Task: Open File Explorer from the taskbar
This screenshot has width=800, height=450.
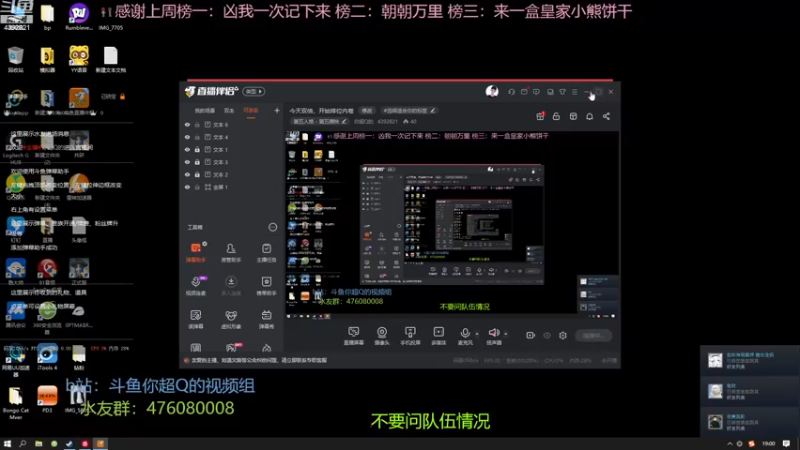Action: coord(38,443)
